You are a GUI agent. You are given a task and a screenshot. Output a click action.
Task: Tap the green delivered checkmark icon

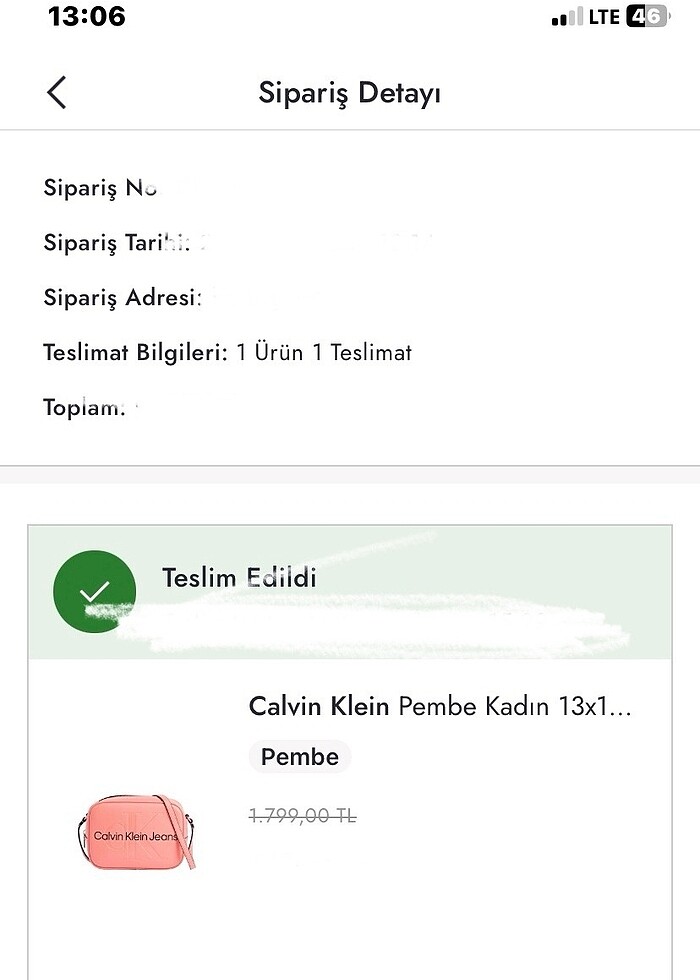(94, 591)
